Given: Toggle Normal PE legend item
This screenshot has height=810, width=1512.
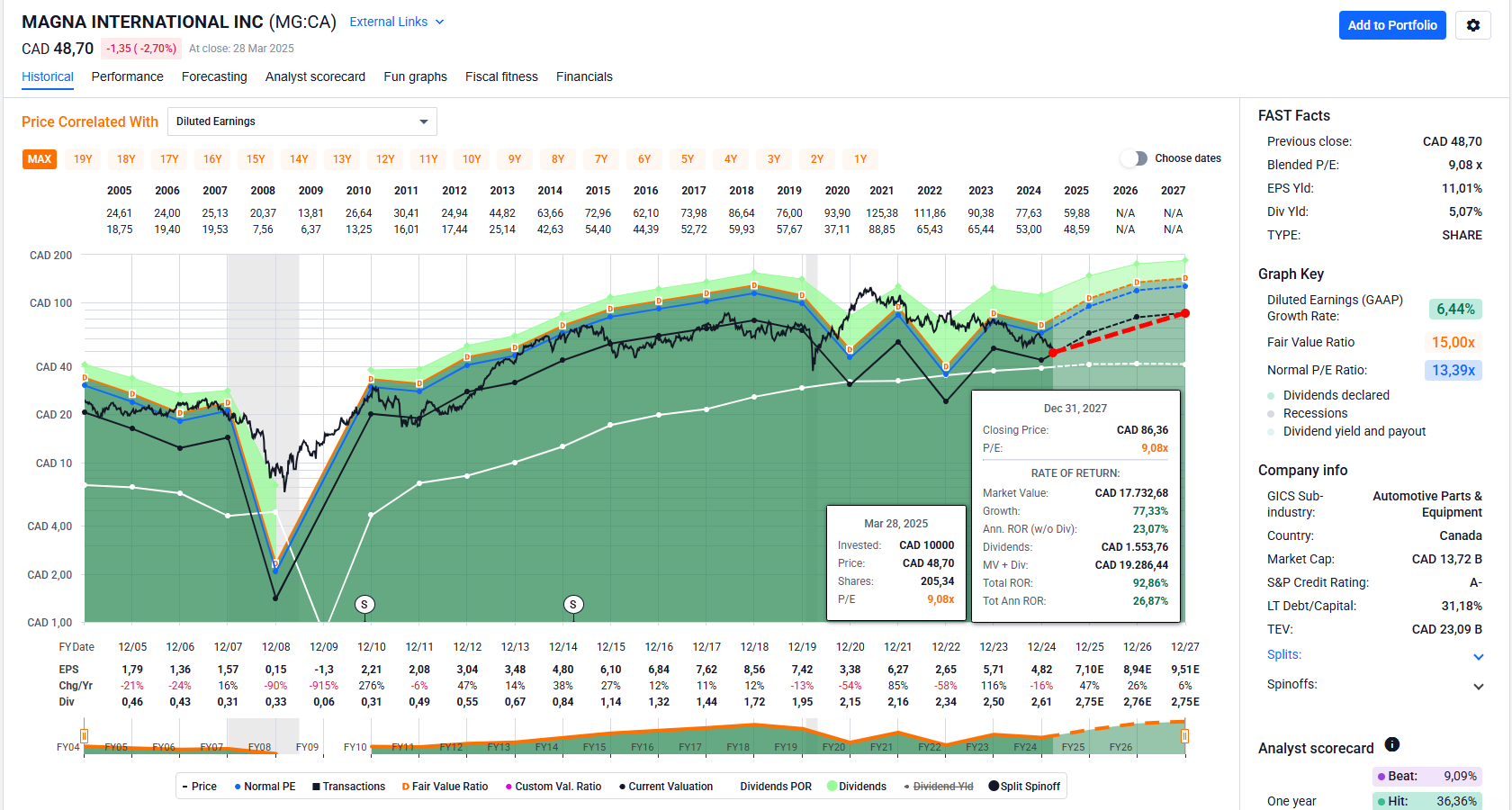Looking at the screenshot, I should tap(265, 787).
